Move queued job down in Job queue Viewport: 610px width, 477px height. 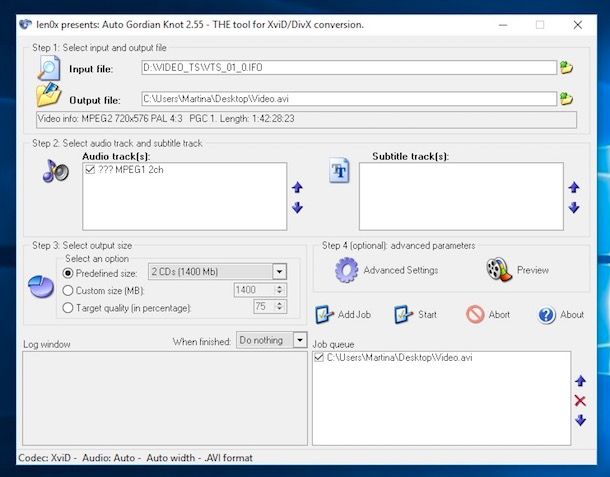point(580,420)
